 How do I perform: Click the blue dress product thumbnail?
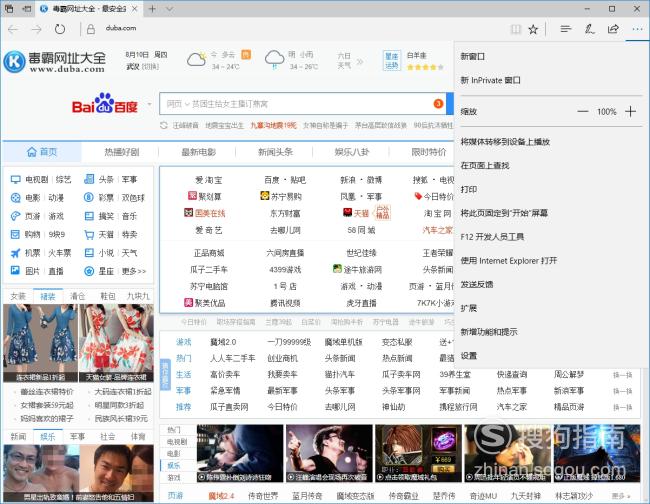pos(40,343)
